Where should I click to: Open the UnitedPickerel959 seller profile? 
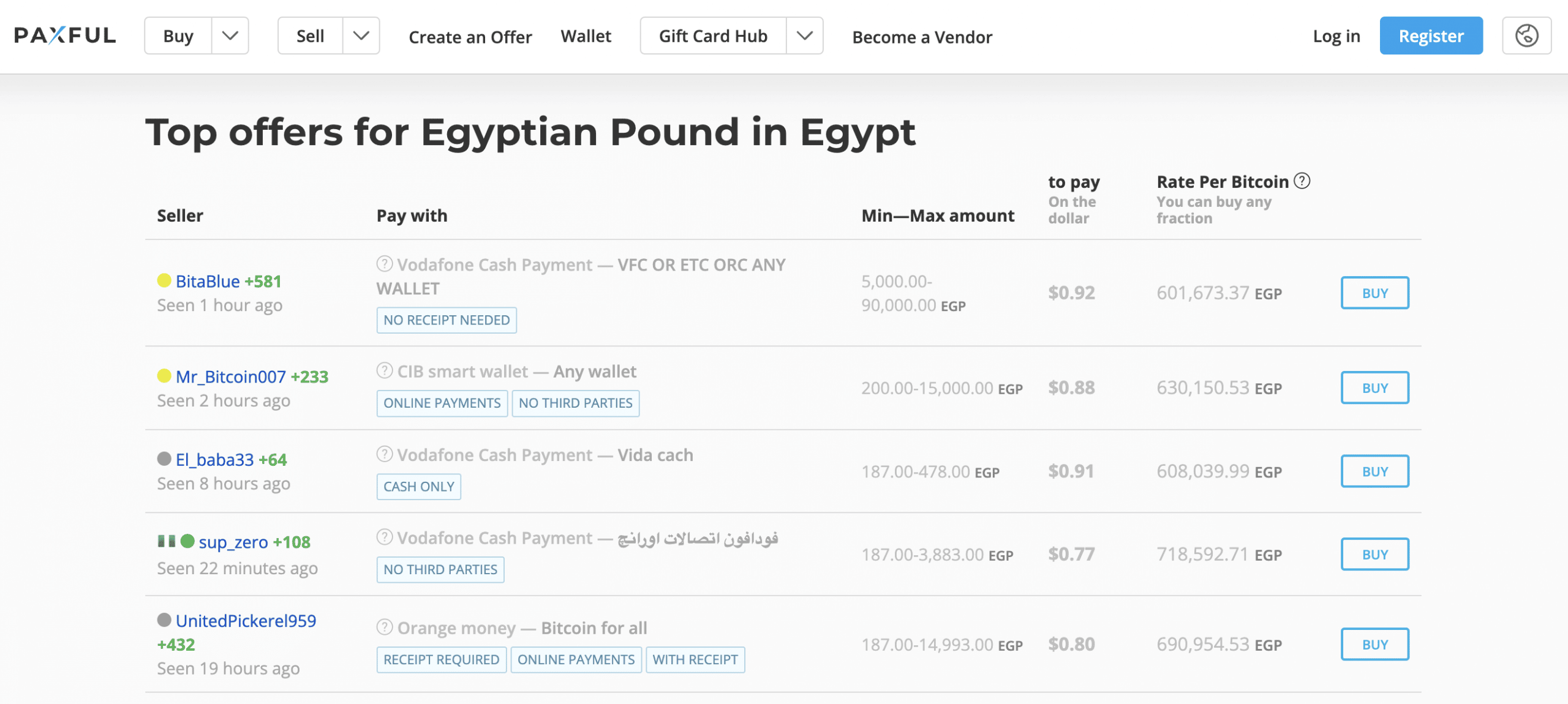pos(246,621)
